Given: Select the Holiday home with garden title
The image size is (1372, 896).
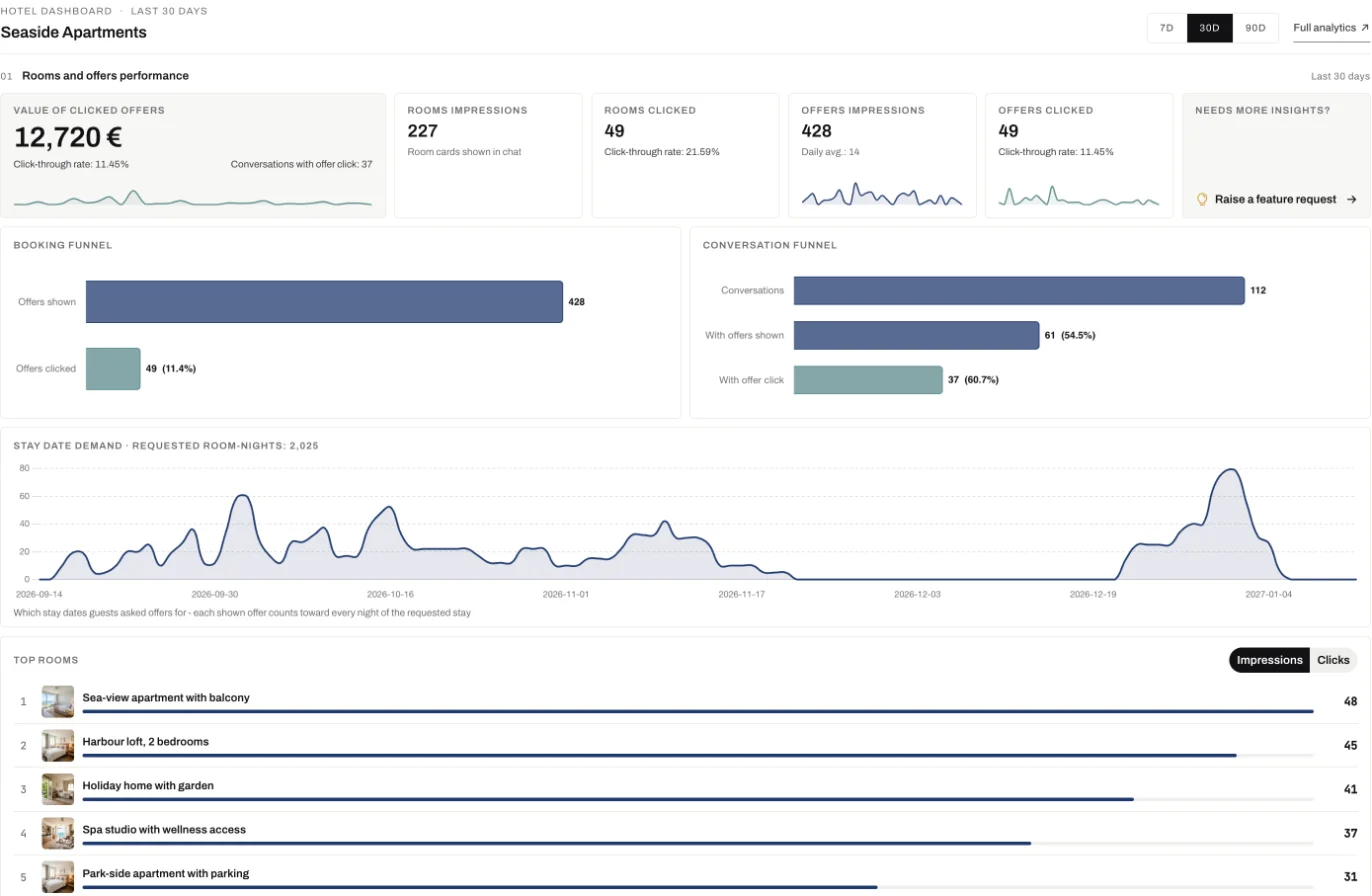Looking at the screenshot, I should [148, 785].
